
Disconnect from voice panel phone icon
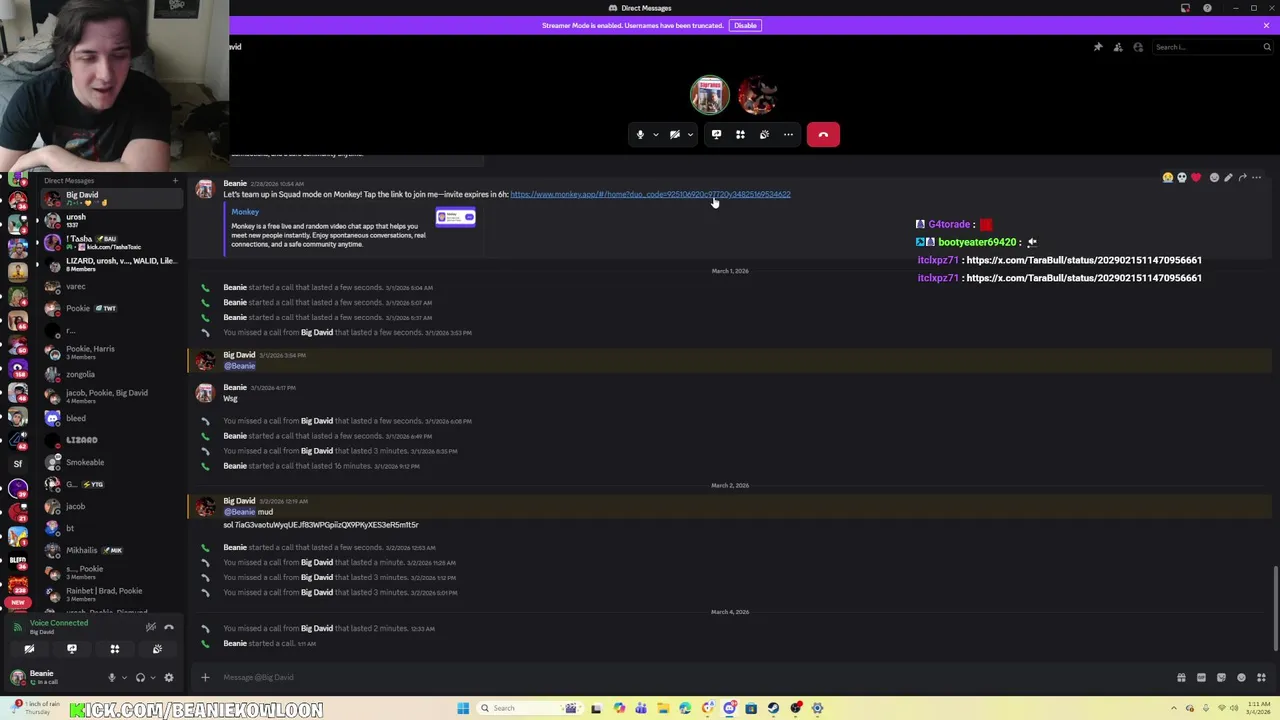click(x=169, y=627)
